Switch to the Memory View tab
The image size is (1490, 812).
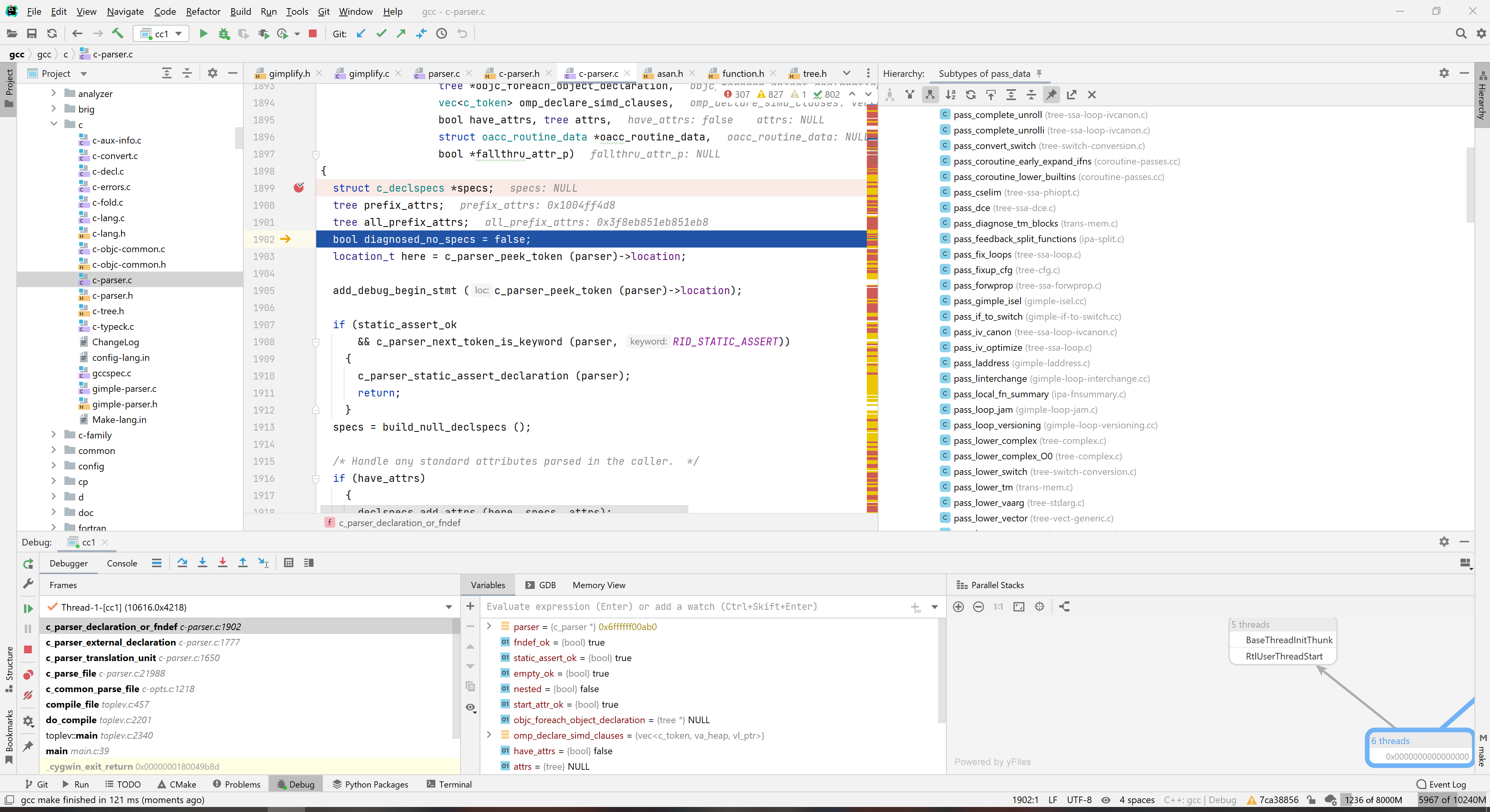pyautogui.click(x=599, y=585)
